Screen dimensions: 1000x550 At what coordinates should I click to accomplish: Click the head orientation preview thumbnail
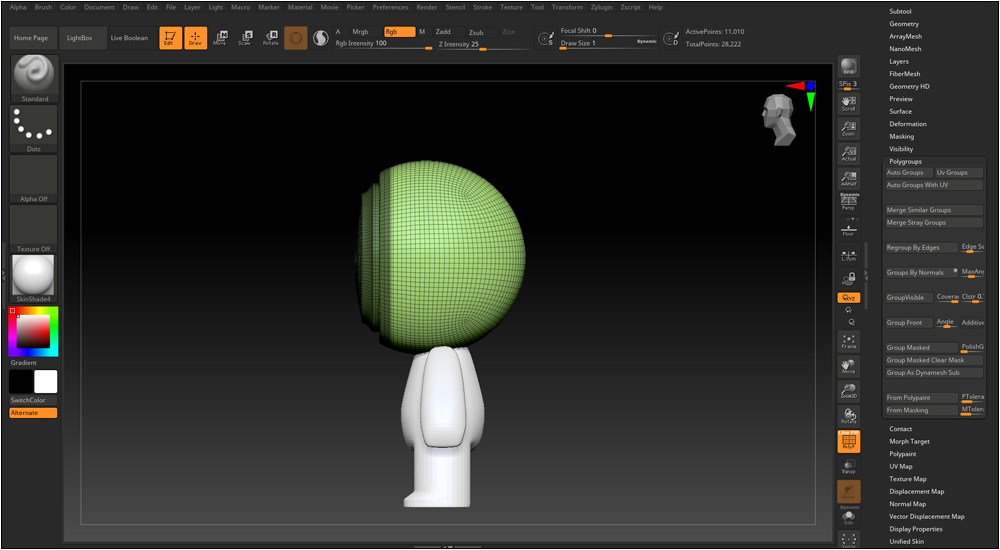(x=779, y=111)
